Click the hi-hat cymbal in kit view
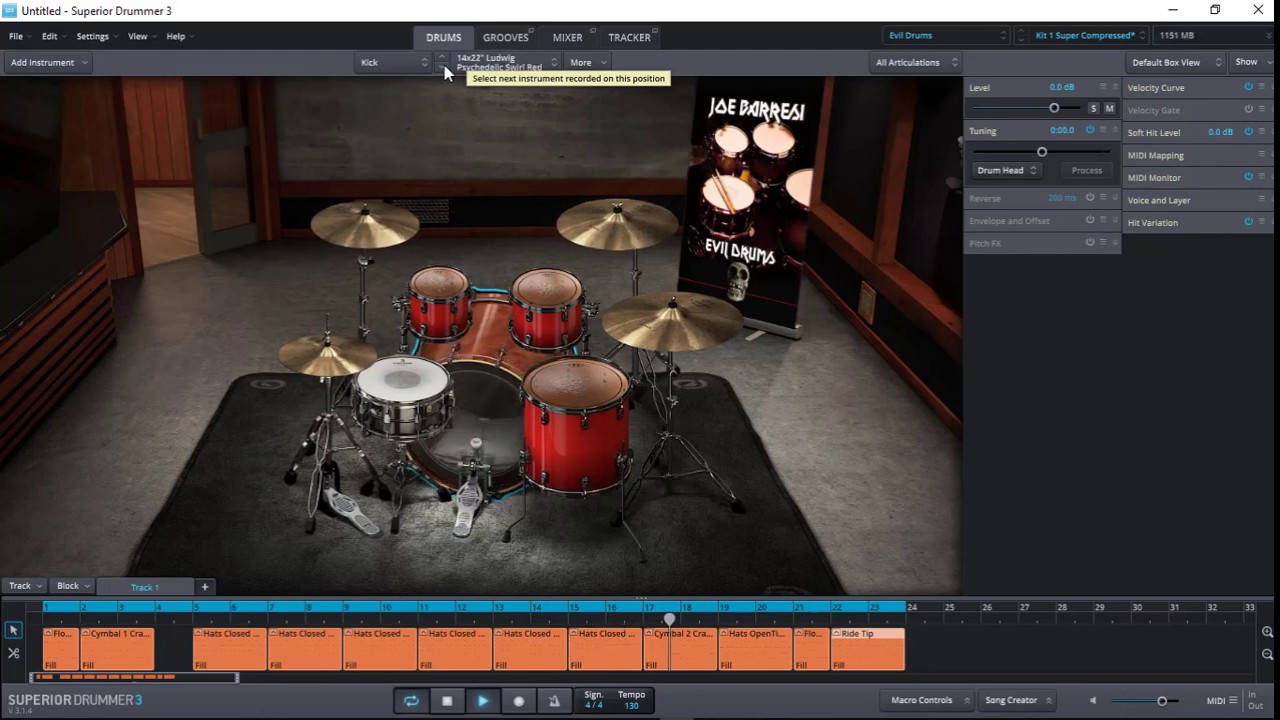Viewport: 1280px width, 720px height. (x=327, y=354)
